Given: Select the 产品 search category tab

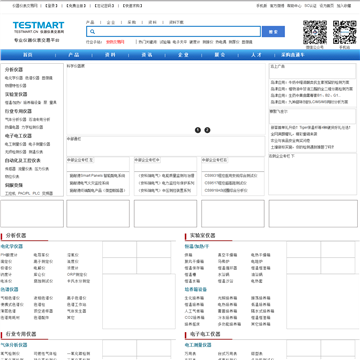Looking at the screenshot, I should (x=90, y=22).
